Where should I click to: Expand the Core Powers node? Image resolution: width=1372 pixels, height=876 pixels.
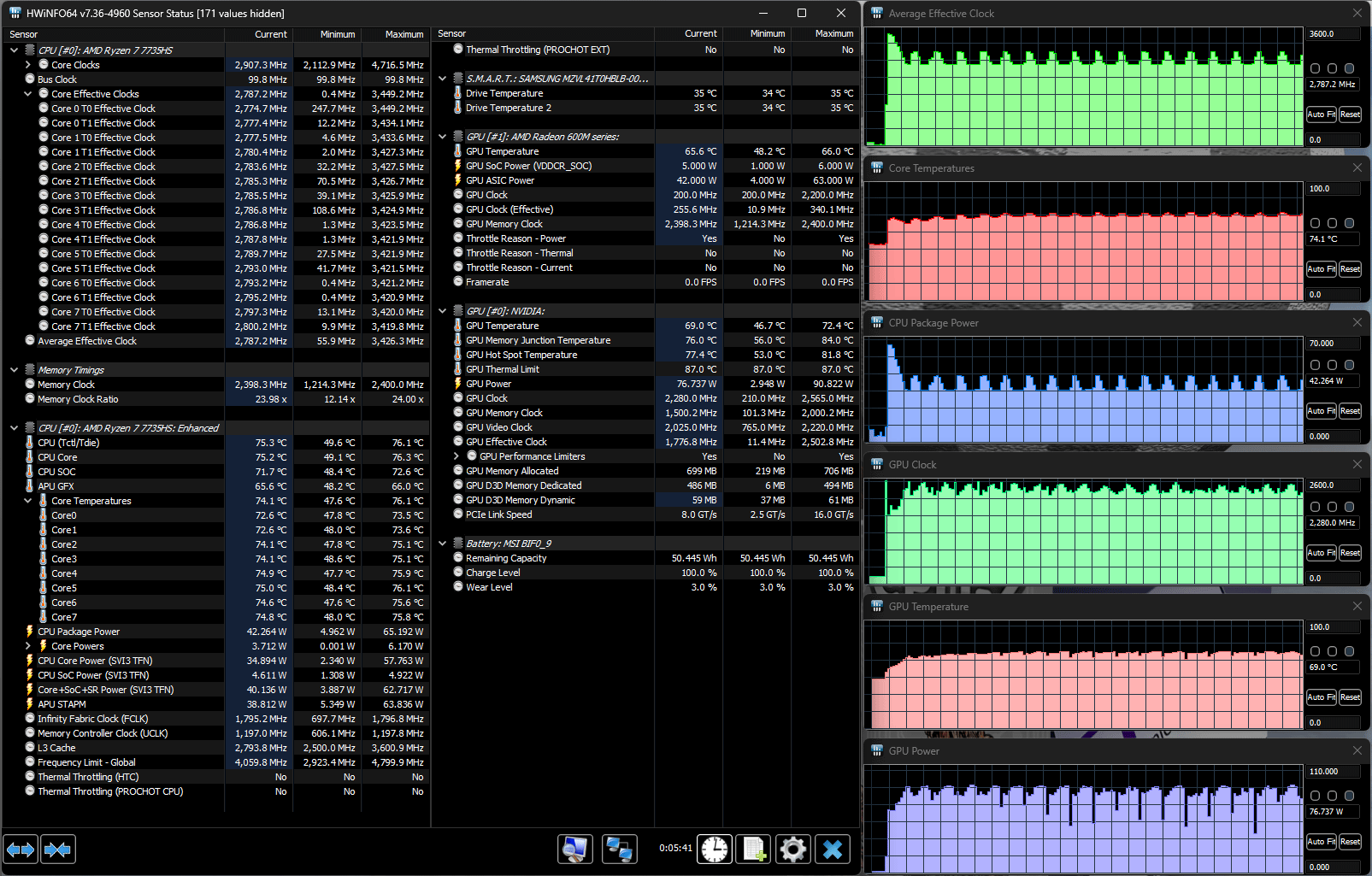27,646
